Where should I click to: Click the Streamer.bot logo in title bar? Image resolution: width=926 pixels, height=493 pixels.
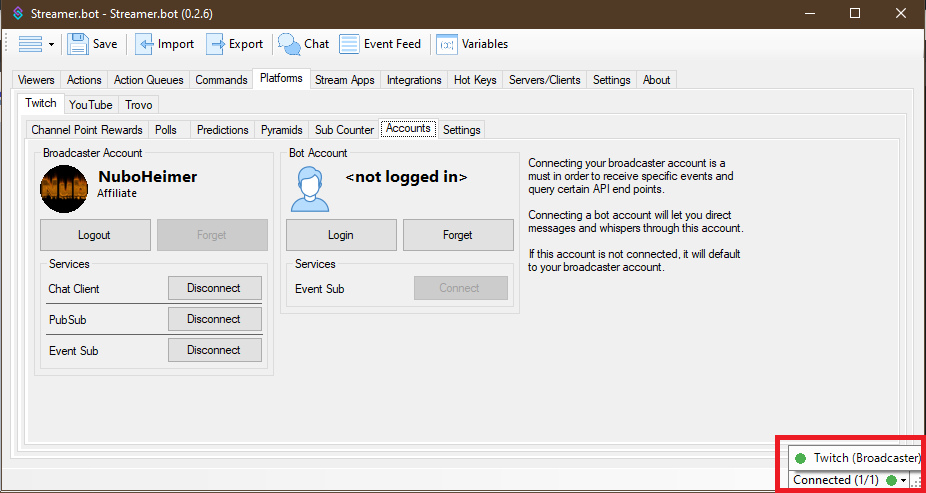(x=18, y=13)
